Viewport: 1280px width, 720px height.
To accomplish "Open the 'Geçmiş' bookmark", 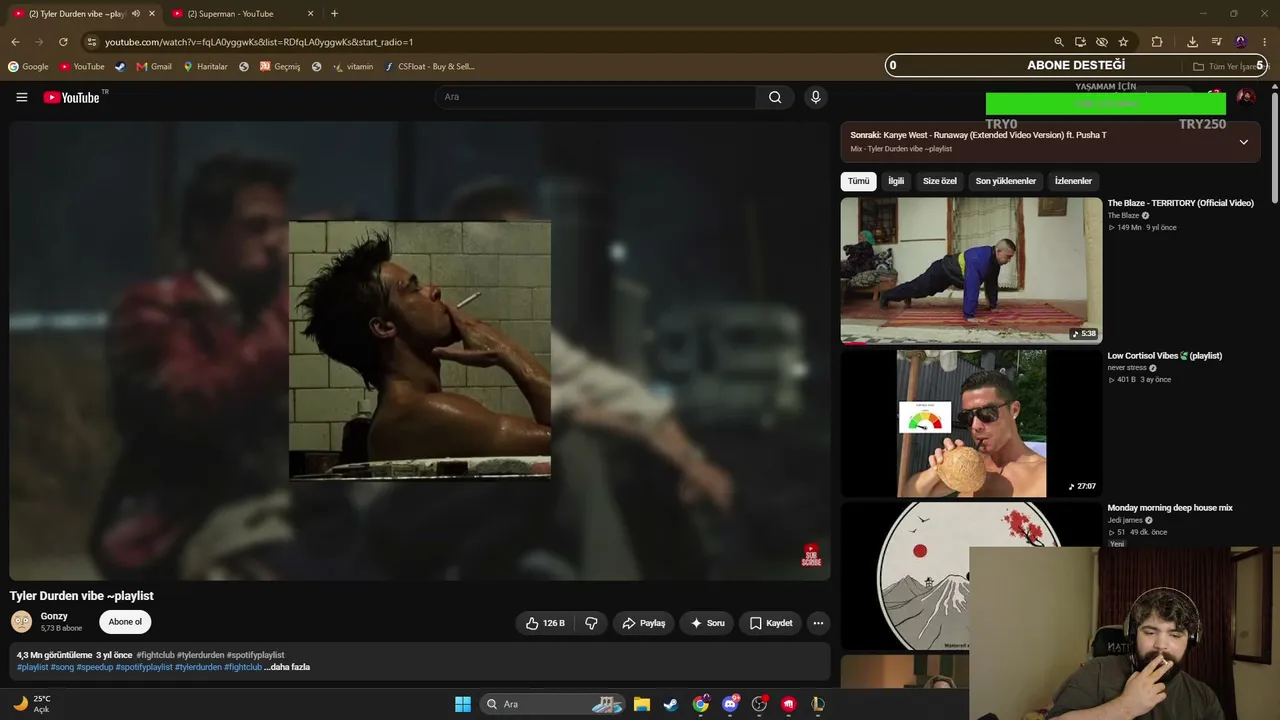I will (x=280, y=67).
